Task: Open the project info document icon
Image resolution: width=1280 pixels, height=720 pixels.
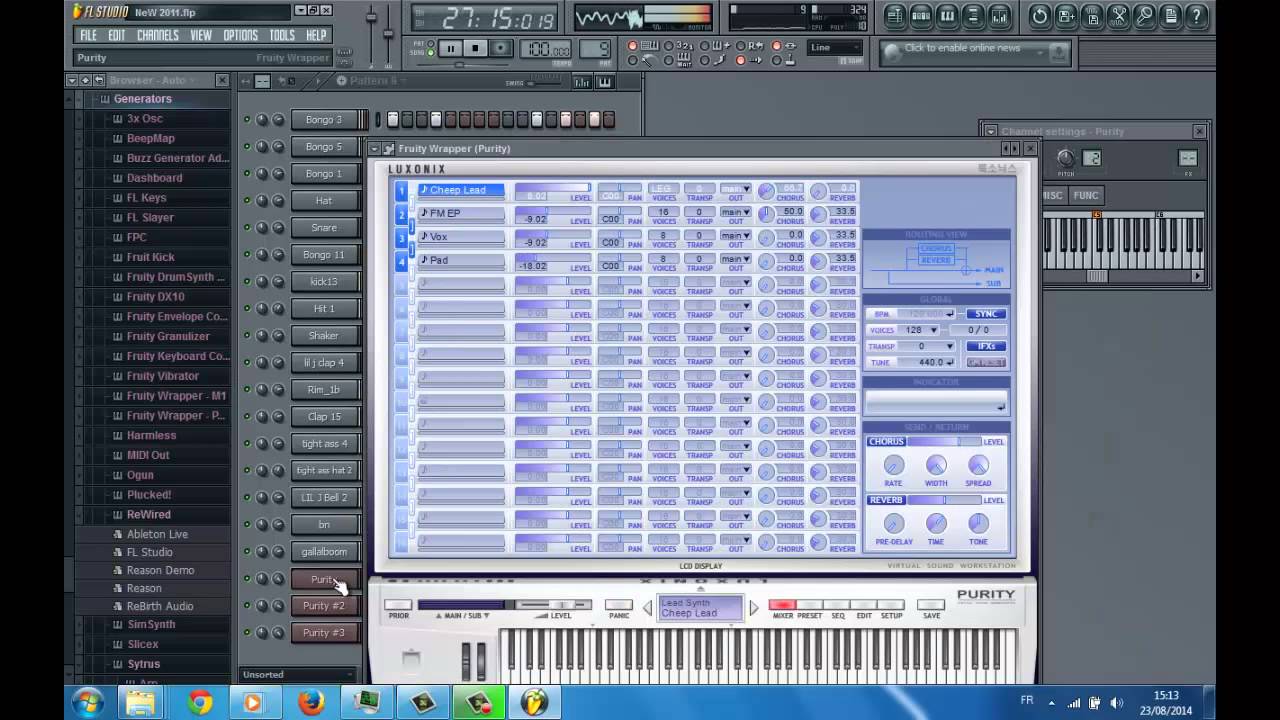Action: (1171, 16)
